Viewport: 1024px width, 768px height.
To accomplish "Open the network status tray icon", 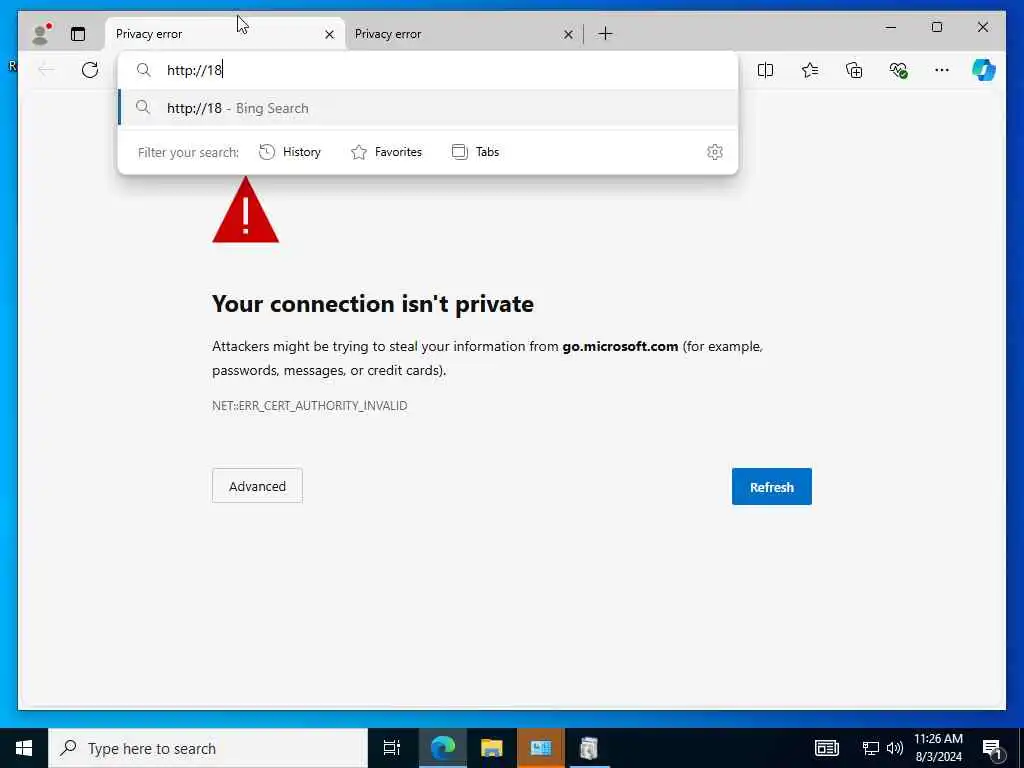I will point(871,748).
